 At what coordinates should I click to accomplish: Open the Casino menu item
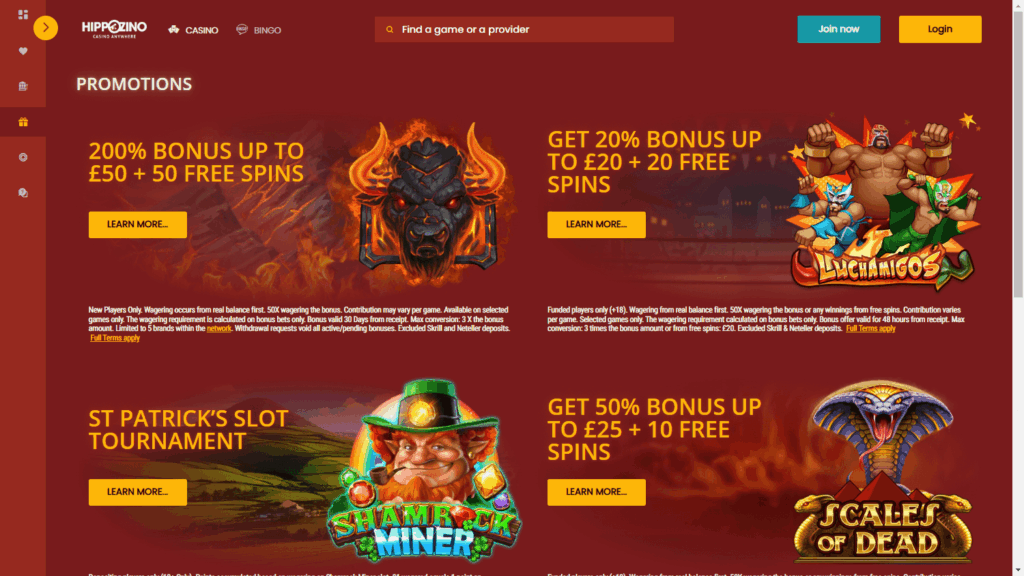tap(193, 30)
